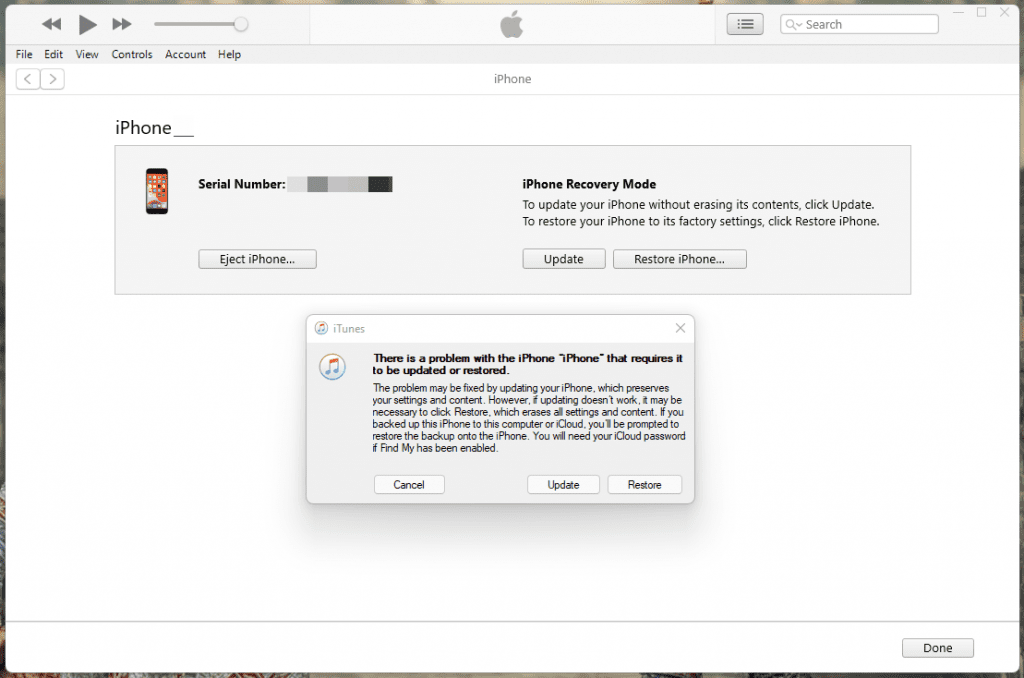Viewport: 1024px width, 678px height.
Task: Click the forward navigation arrow
Action: pos(52,79)
